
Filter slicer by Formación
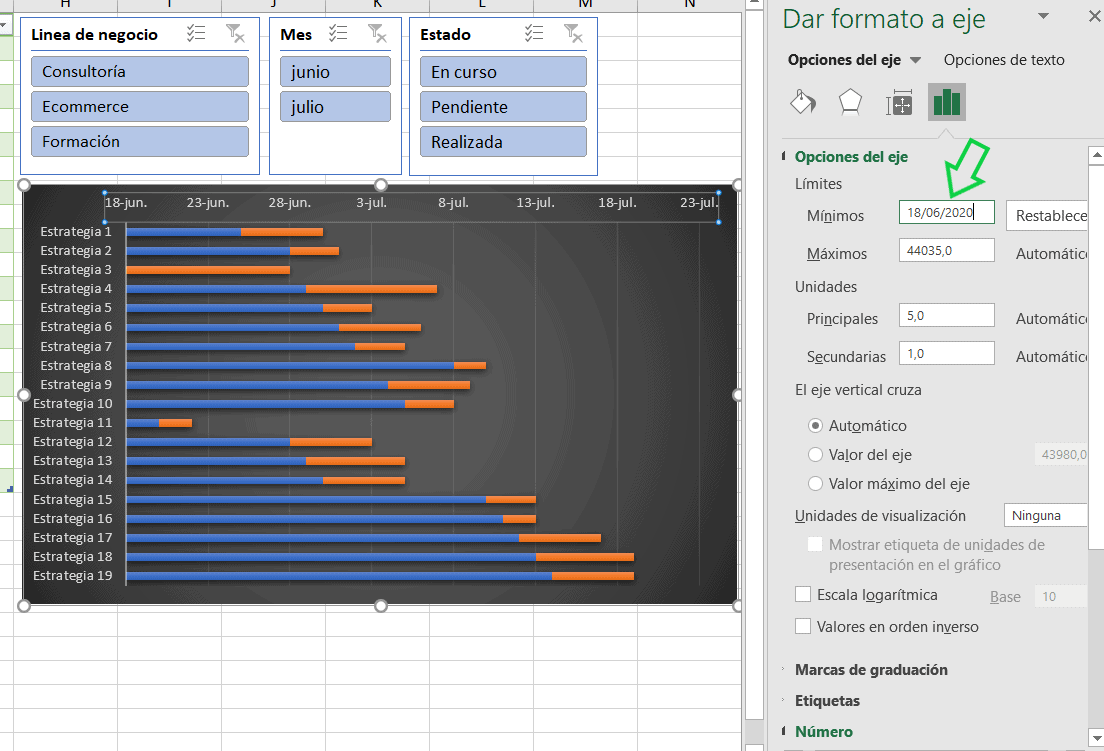[139, 141]
